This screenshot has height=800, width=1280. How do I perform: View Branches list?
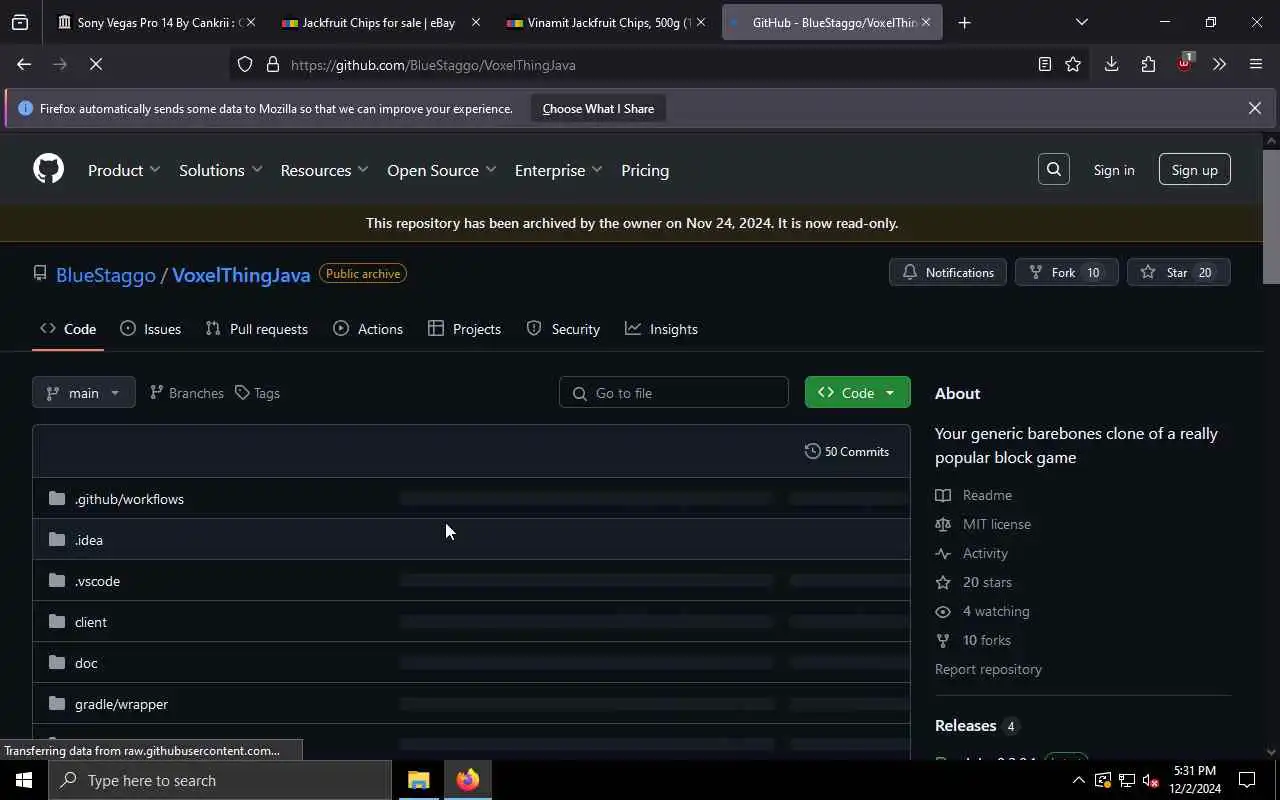[x=186, y=393]
